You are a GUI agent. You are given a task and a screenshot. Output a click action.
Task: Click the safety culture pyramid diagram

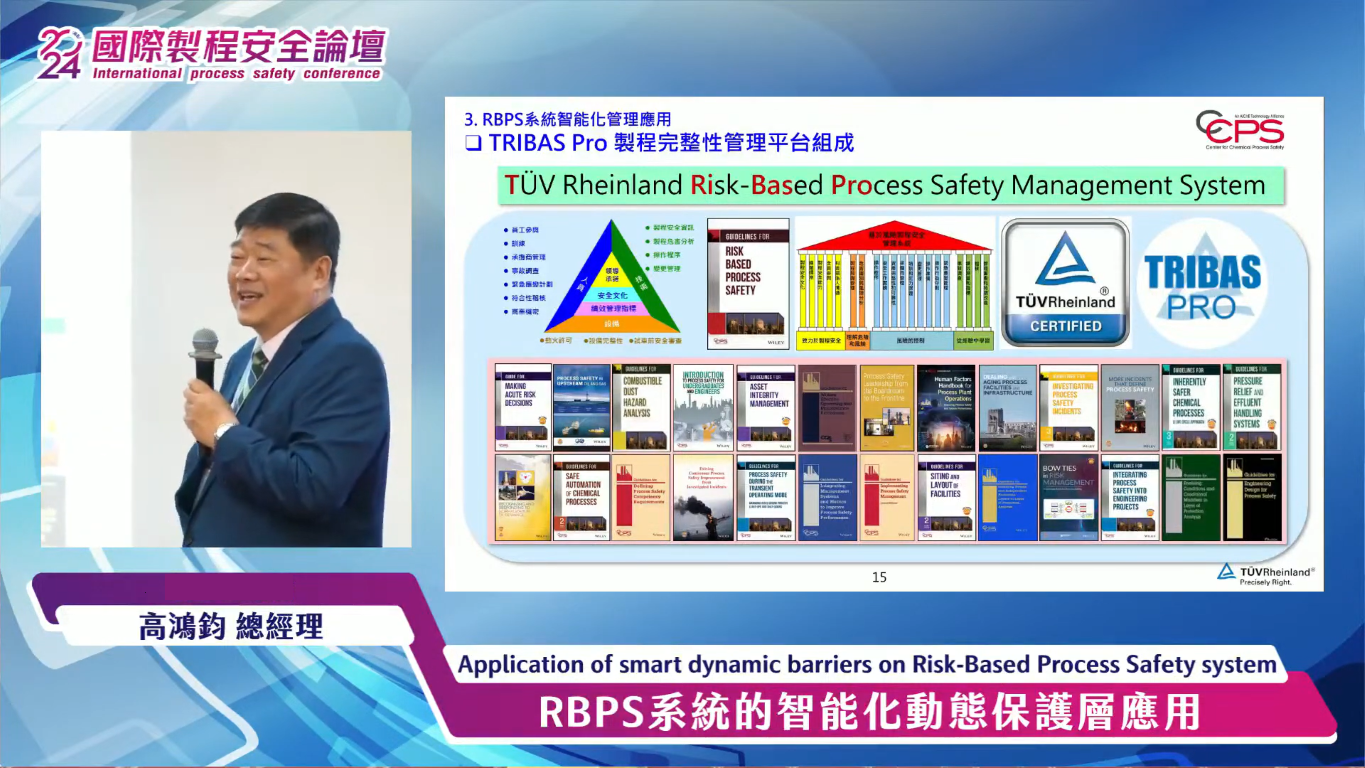click(612, 276)
